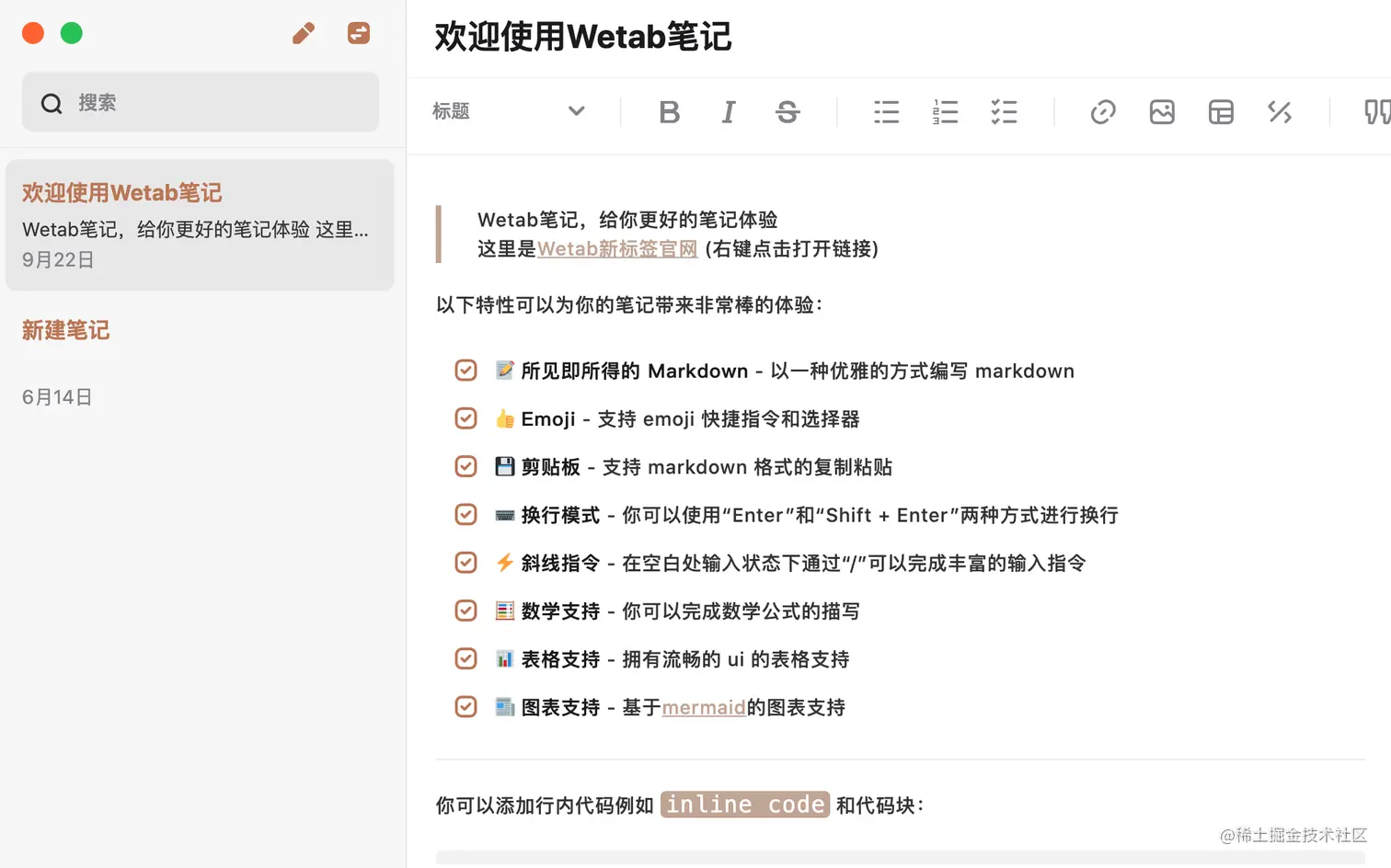
Task: Click the green maximize window button
Action: tap(72, 33)
